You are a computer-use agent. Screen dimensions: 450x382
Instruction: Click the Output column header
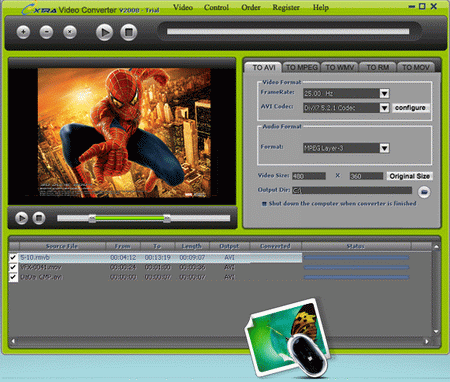click(229, 246)
